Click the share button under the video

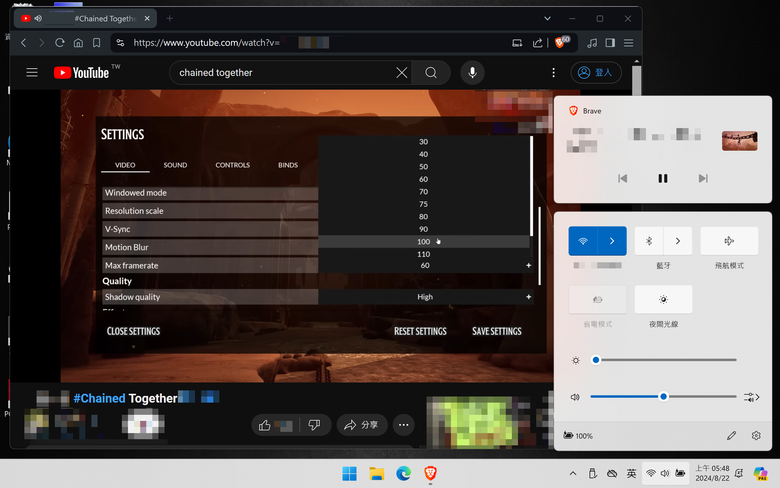362,425
